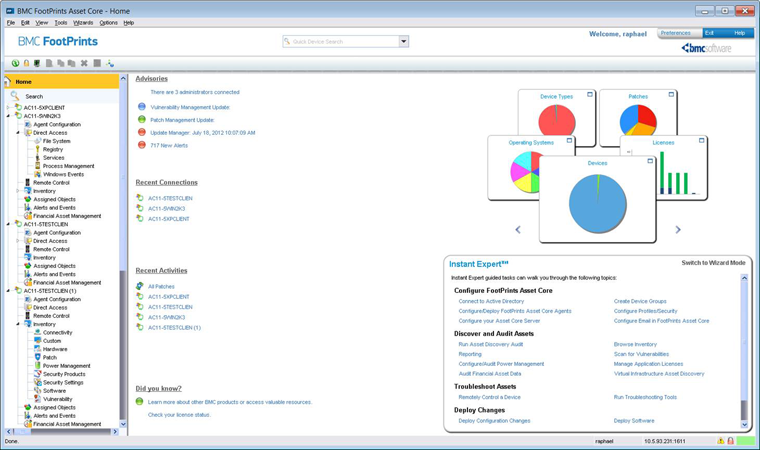This screenshot has height=450, width=760.
Task: Open the File menu
Action: [11, 23]
